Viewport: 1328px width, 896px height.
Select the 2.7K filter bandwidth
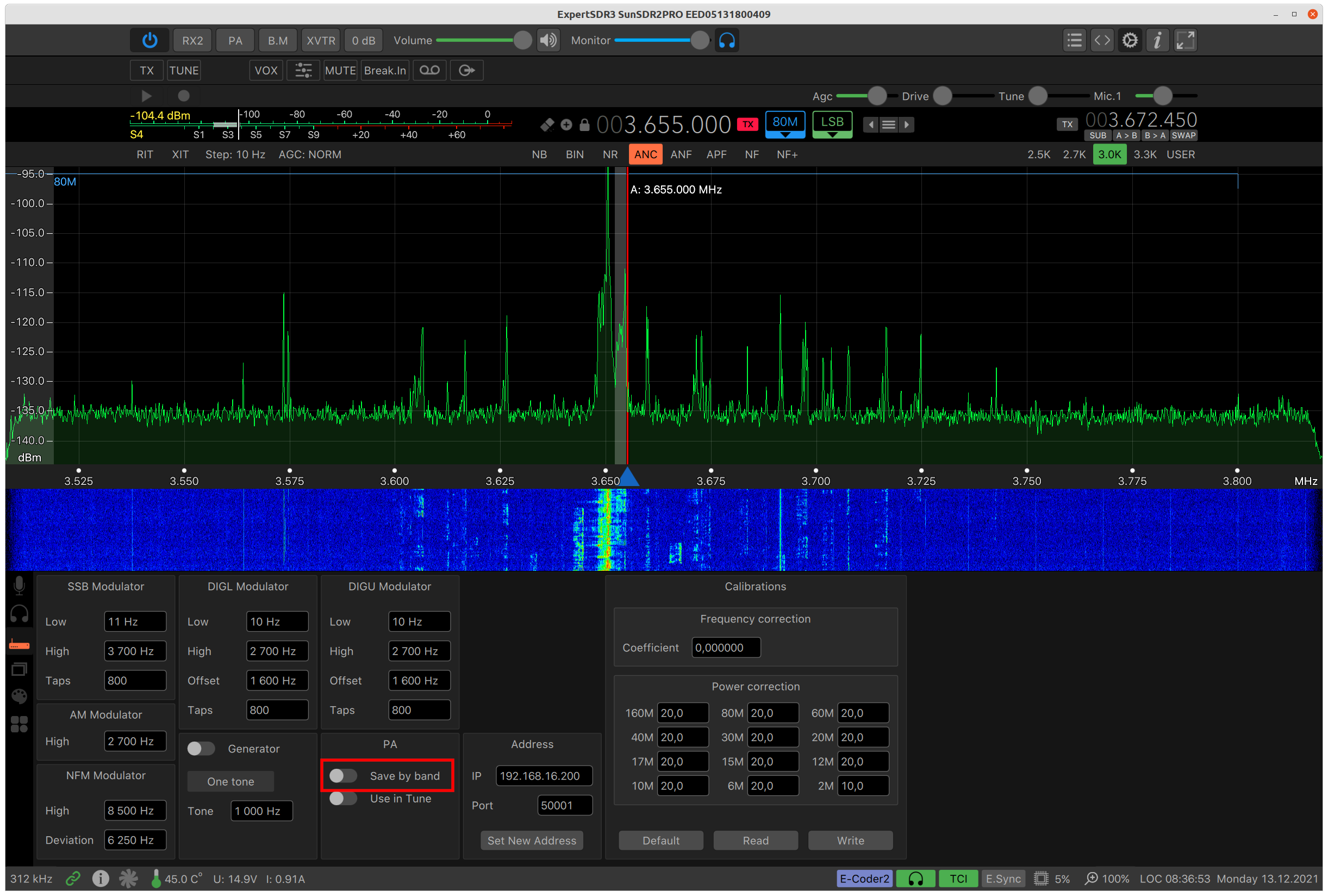pos(1074,154)
